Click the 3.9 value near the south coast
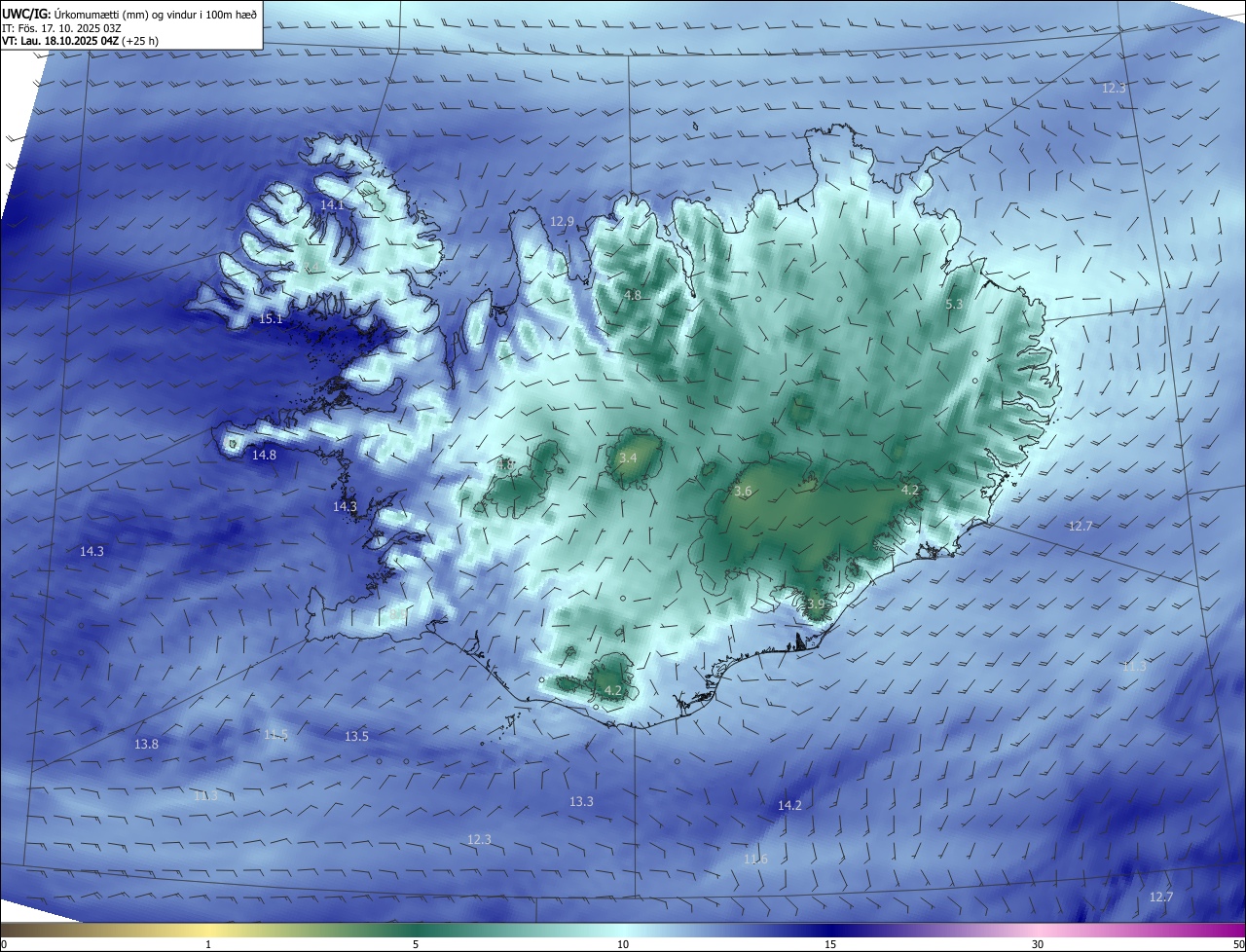This screenshot has height=952, width=1246. click(816, 604)
